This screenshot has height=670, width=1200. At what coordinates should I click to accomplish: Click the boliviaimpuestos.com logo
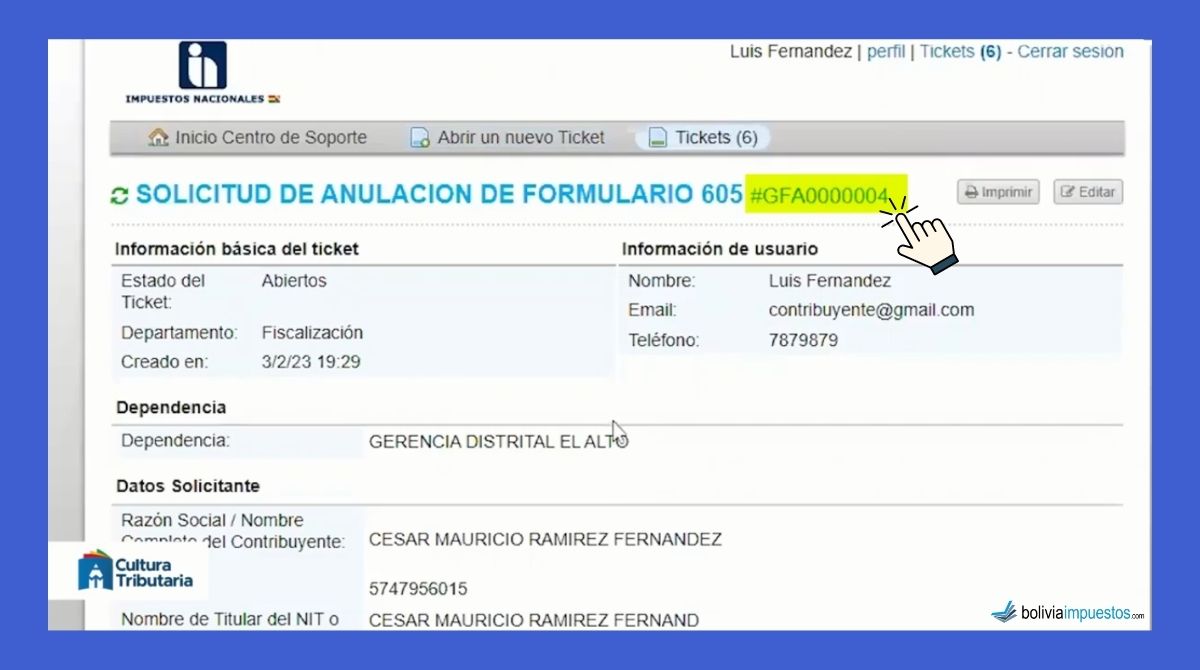pos(1067,611)
